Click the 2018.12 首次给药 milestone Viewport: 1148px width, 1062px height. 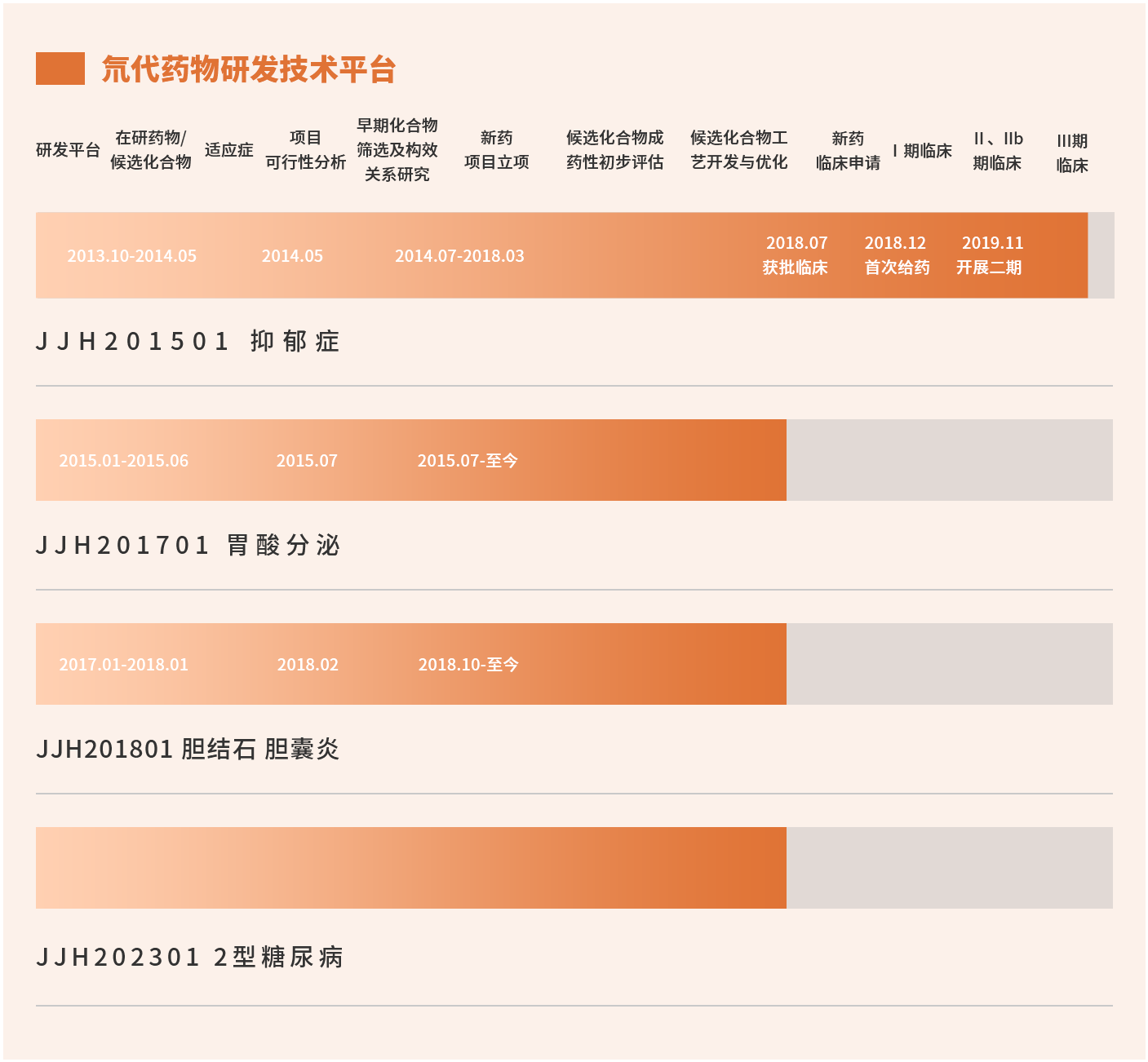pyautogui.click(x=896, y=255)
